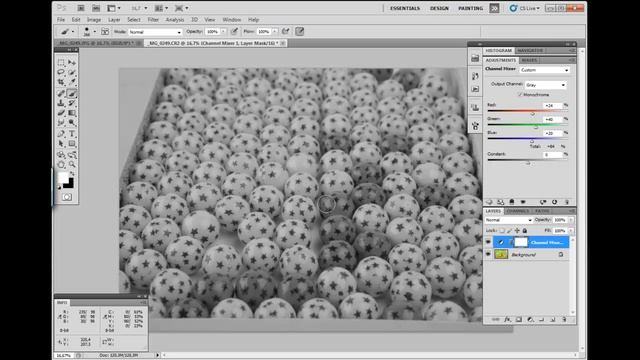Select the Spot Healing Brush tool

pos(61,93)
